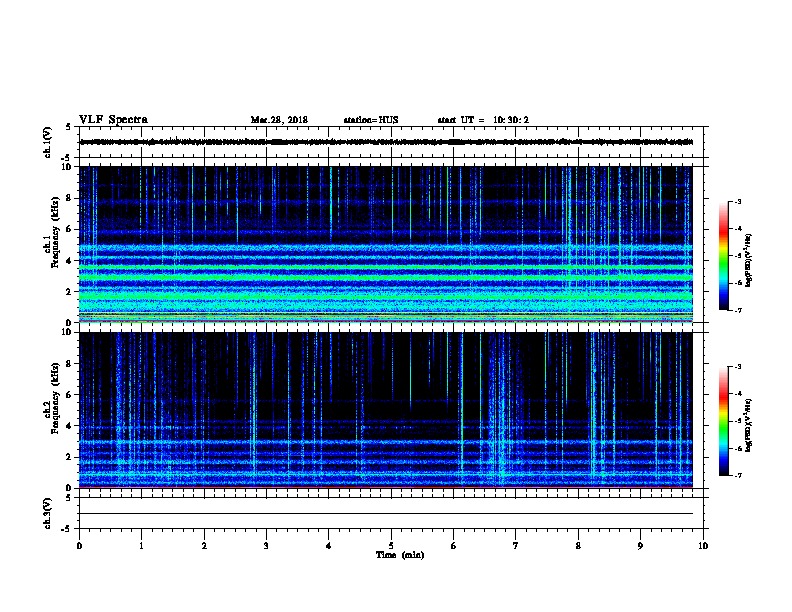Click the "6" tick on the Time axis
This screenshot has width=792, height=612.
[x=454, y=546]
